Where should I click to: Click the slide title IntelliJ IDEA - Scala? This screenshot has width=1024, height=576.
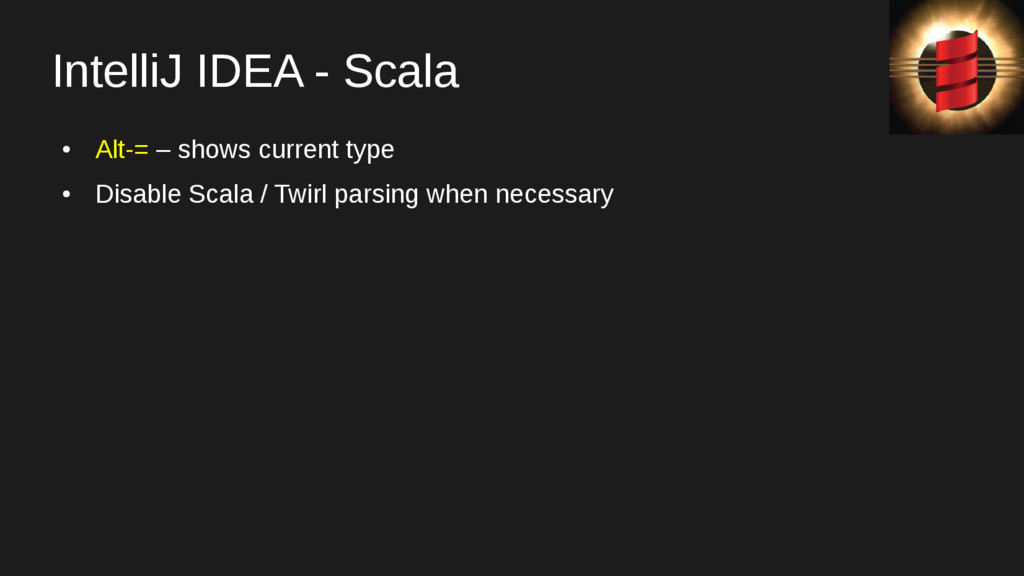pos(255,72)
